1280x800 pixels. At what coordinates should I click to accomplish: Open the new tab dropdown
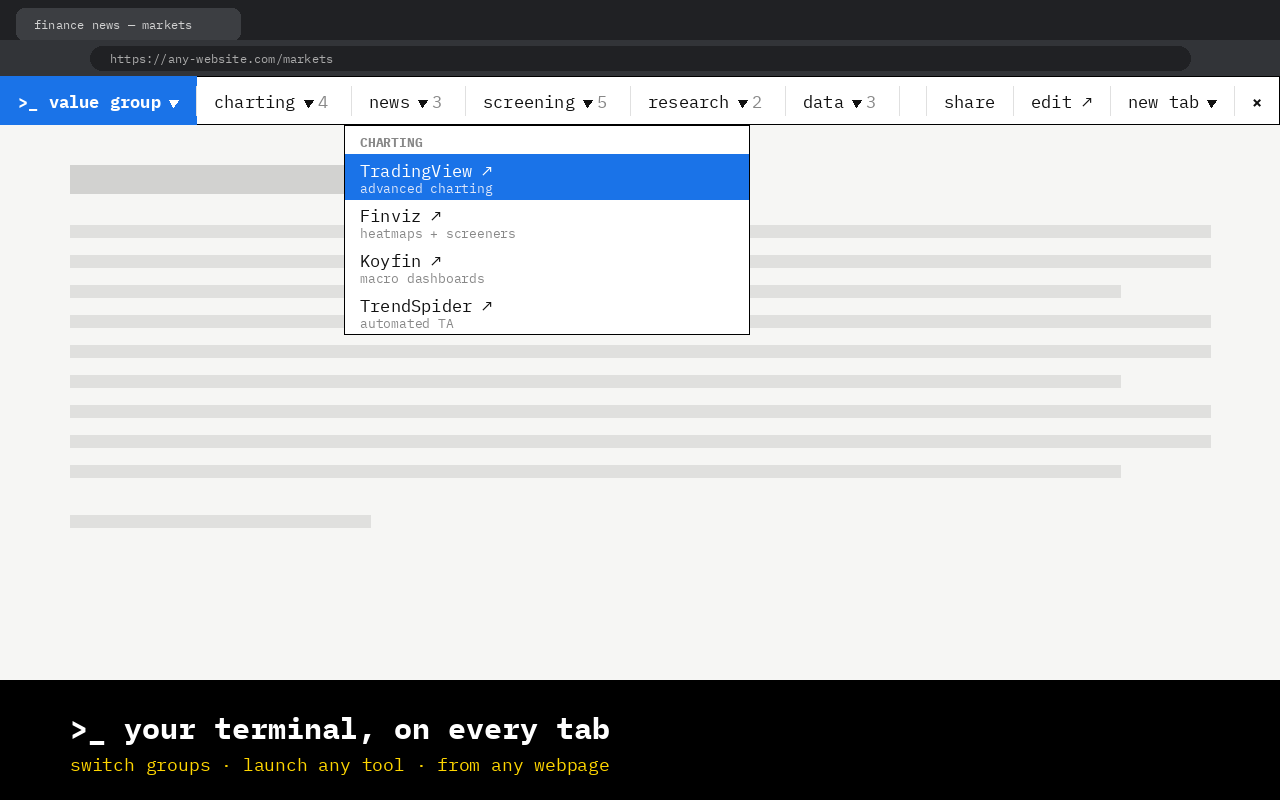[x=1172, y=102]
